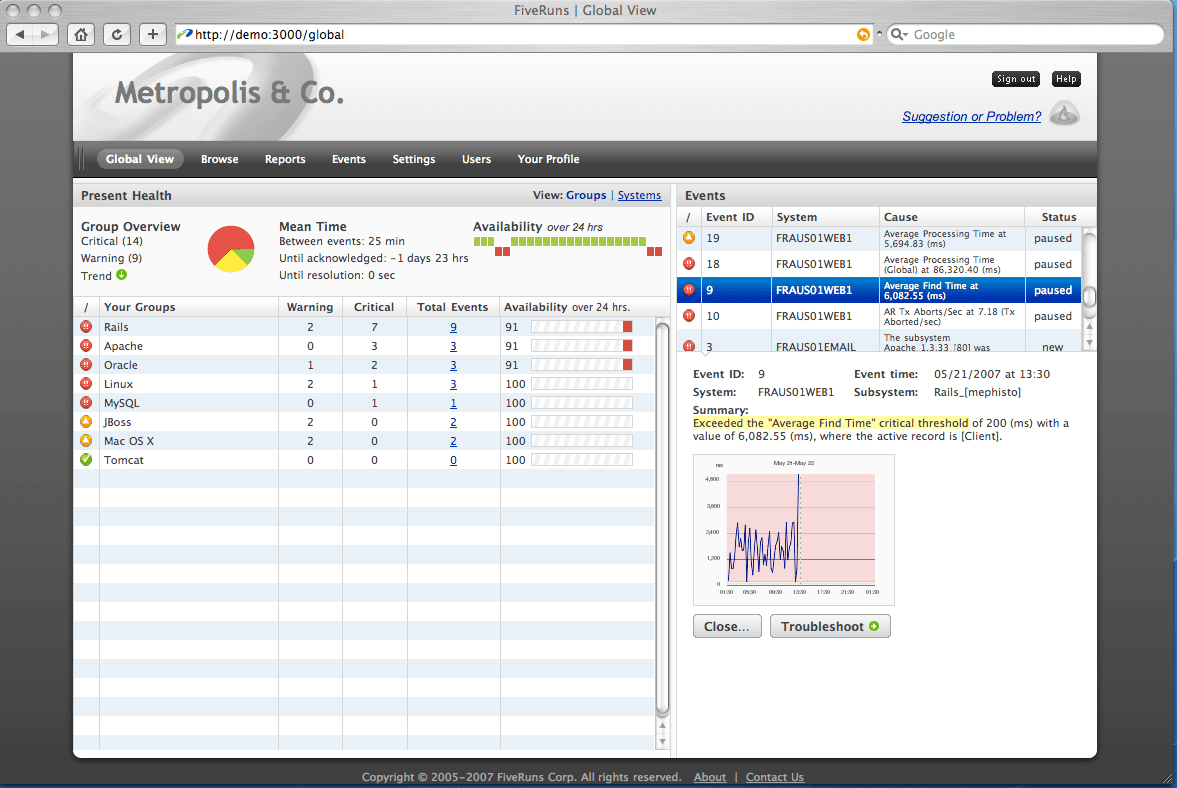Click the feedback icon beside Suggestion link

tap(1064, 114)
